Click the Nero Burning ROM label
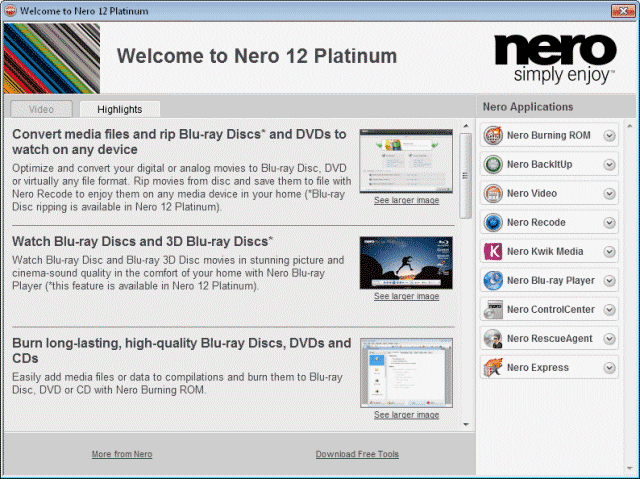 [x=549, y=135]
